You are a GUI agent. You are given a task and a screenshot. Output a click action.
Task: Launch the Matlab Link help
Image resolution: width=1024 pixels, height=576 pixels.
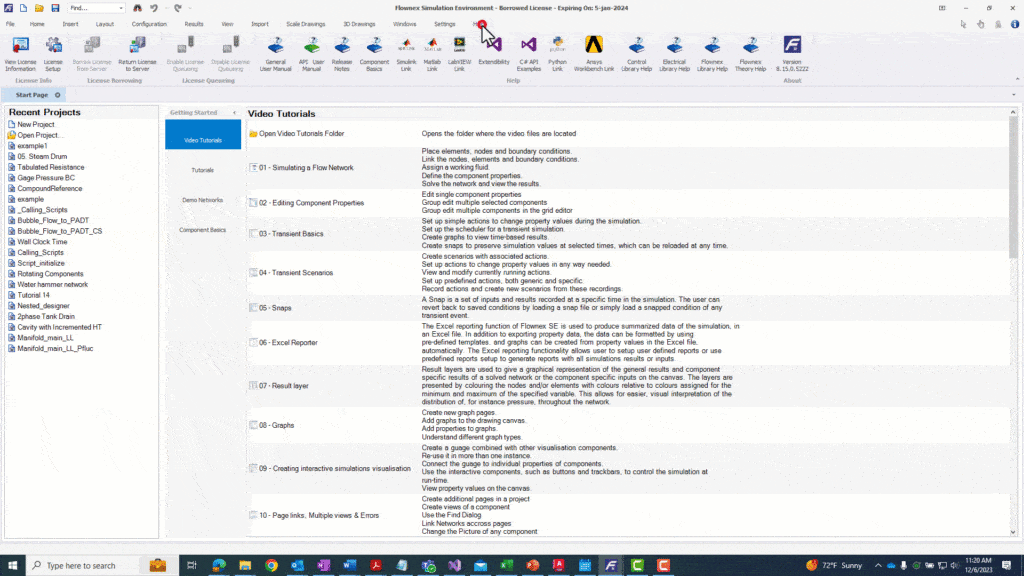(x=433, y=52)
